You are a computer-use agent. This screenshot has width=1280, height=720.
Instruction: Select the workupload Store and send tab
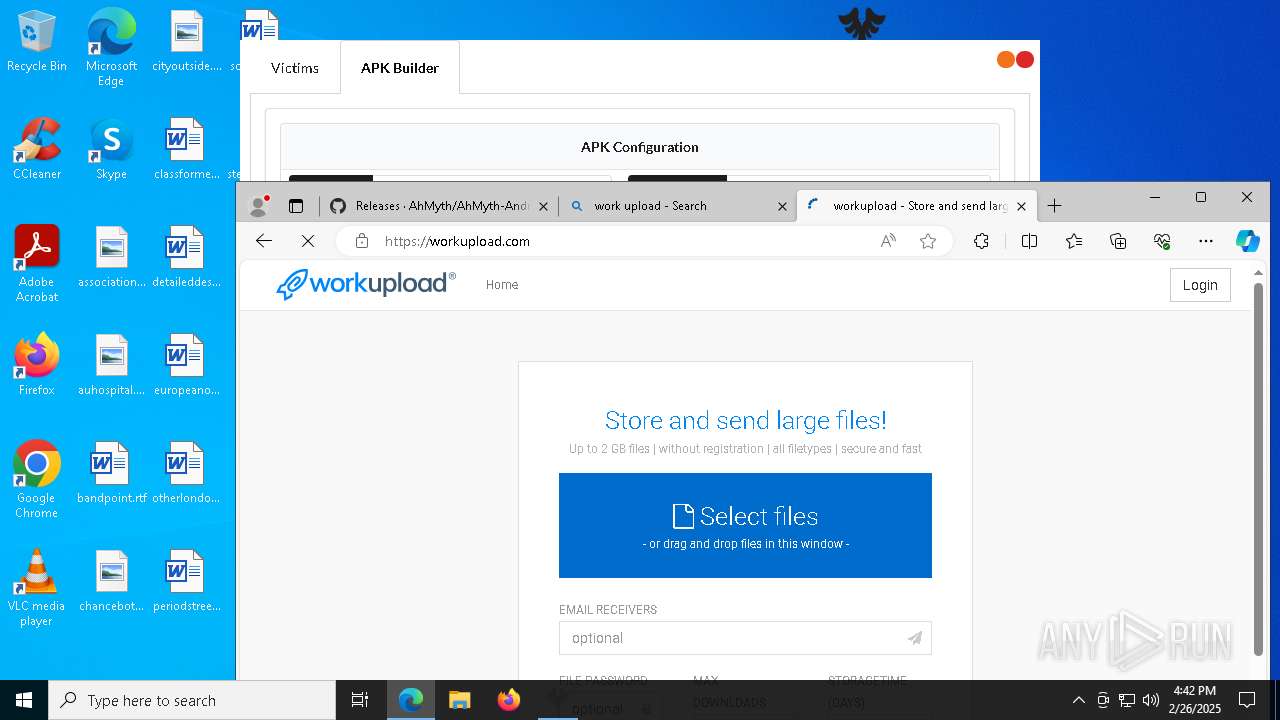917,206
